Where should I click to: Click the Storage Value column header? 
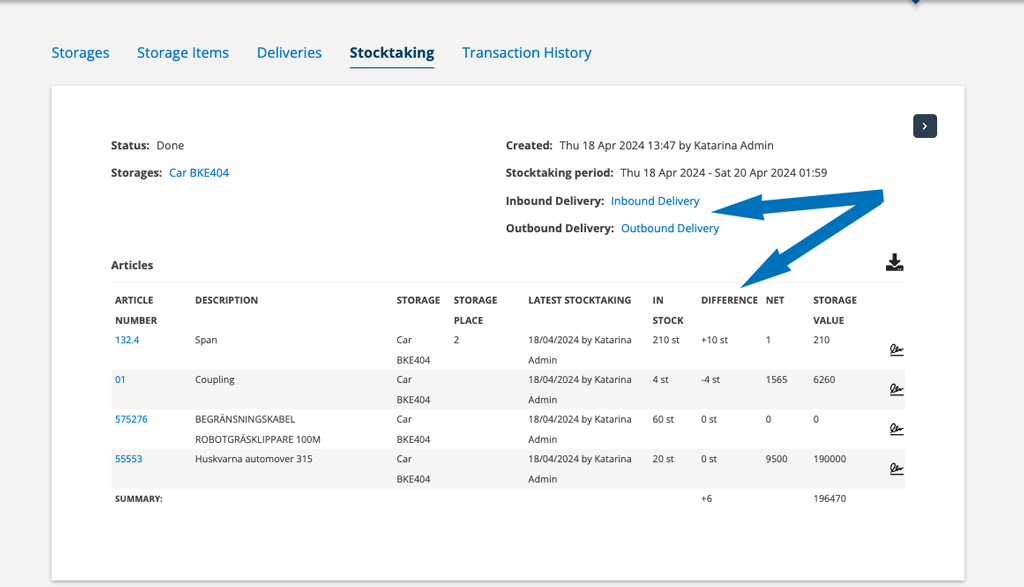(835, 310)
